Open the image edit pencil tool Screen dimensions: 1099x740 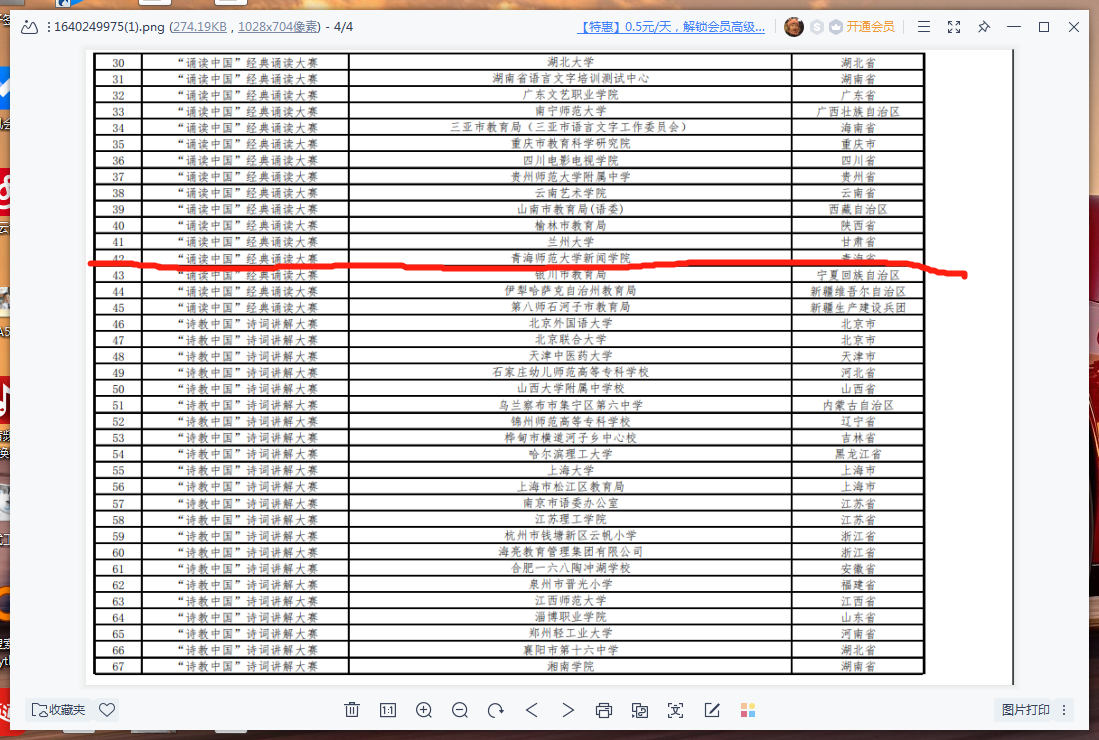[712, 710]
